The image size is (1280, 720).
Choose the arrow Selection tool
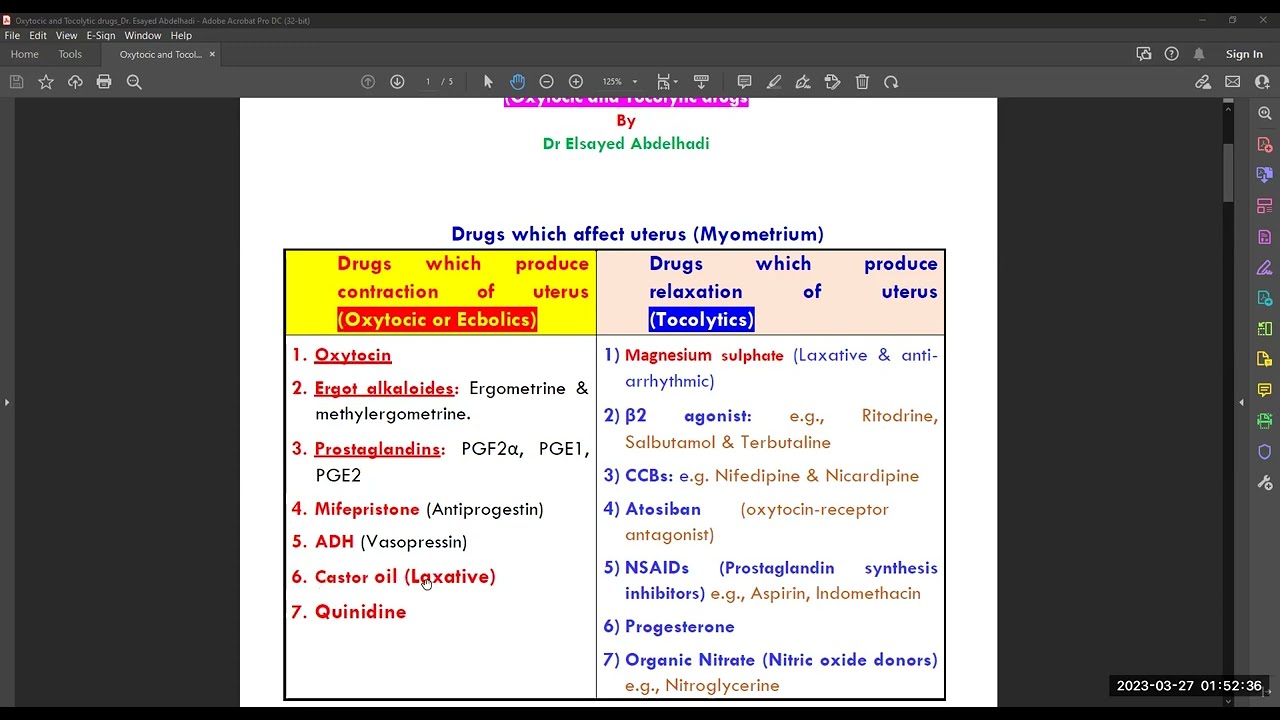pos(488,82)
